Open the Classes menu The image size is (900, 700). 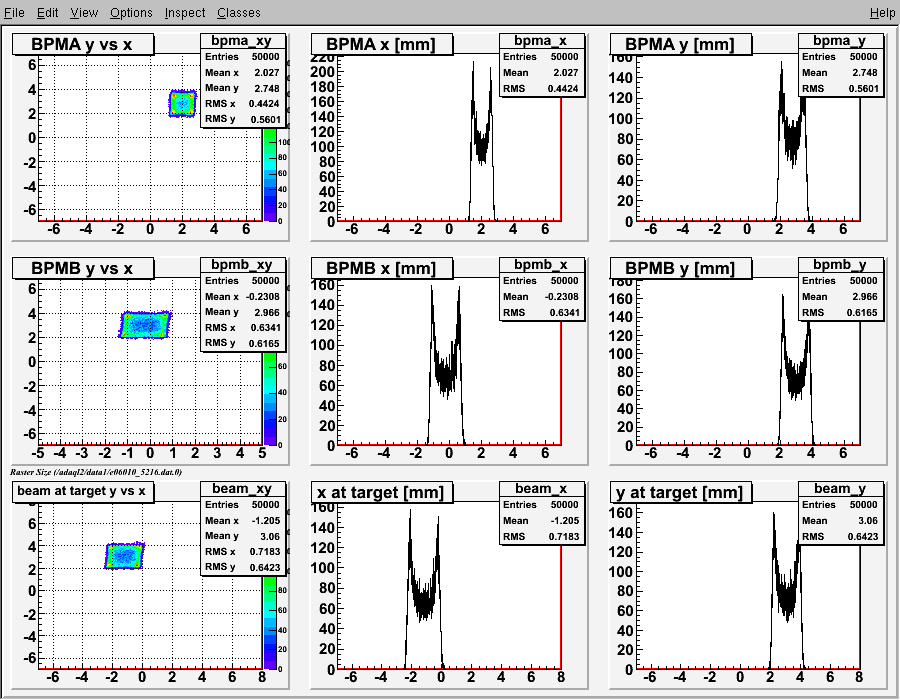239,13
